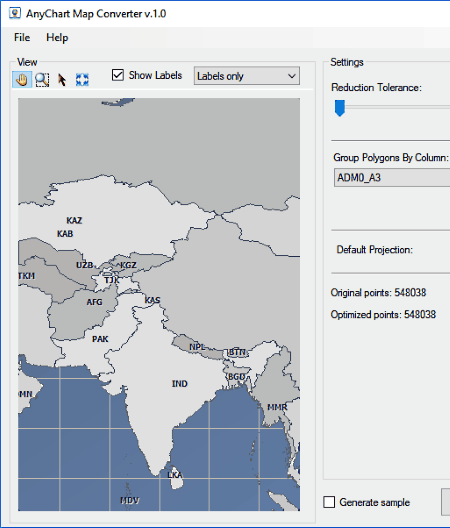Click the AnyChart app icon in title bar
Screen dimensions: 450x528
coord(14,13)
